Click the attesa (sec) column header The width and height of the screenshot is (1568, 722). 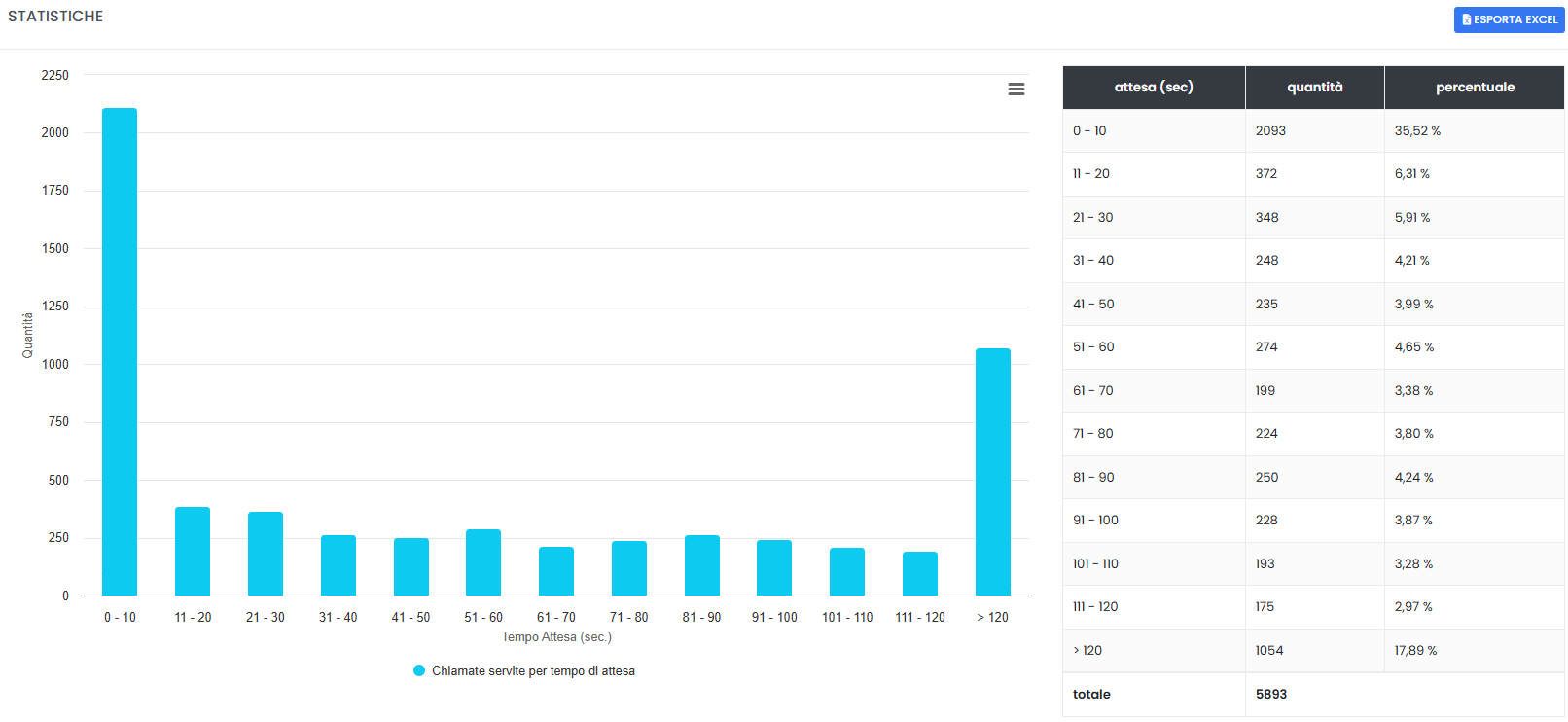click(1153, 88)
